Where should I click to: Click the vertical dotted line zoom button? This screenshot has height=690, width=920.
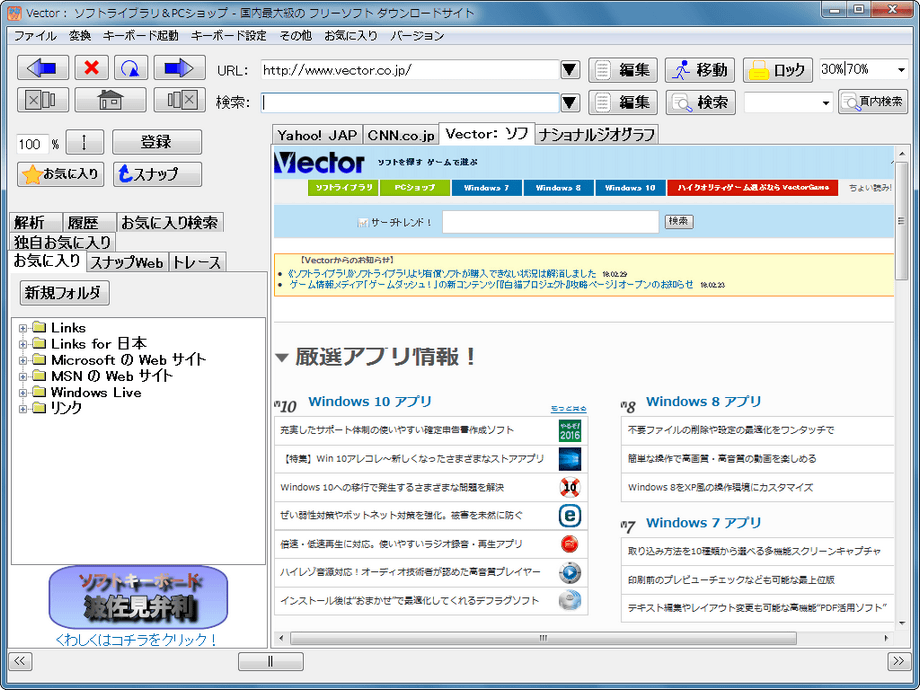(x=84, y=142)
